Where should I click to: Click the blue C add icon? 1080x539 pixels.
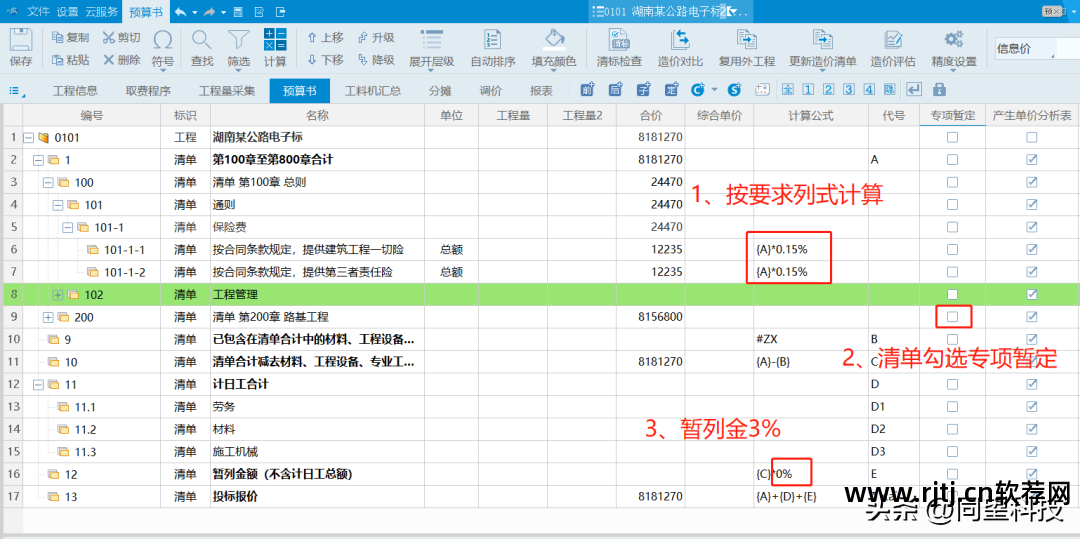tap(698, 89)
